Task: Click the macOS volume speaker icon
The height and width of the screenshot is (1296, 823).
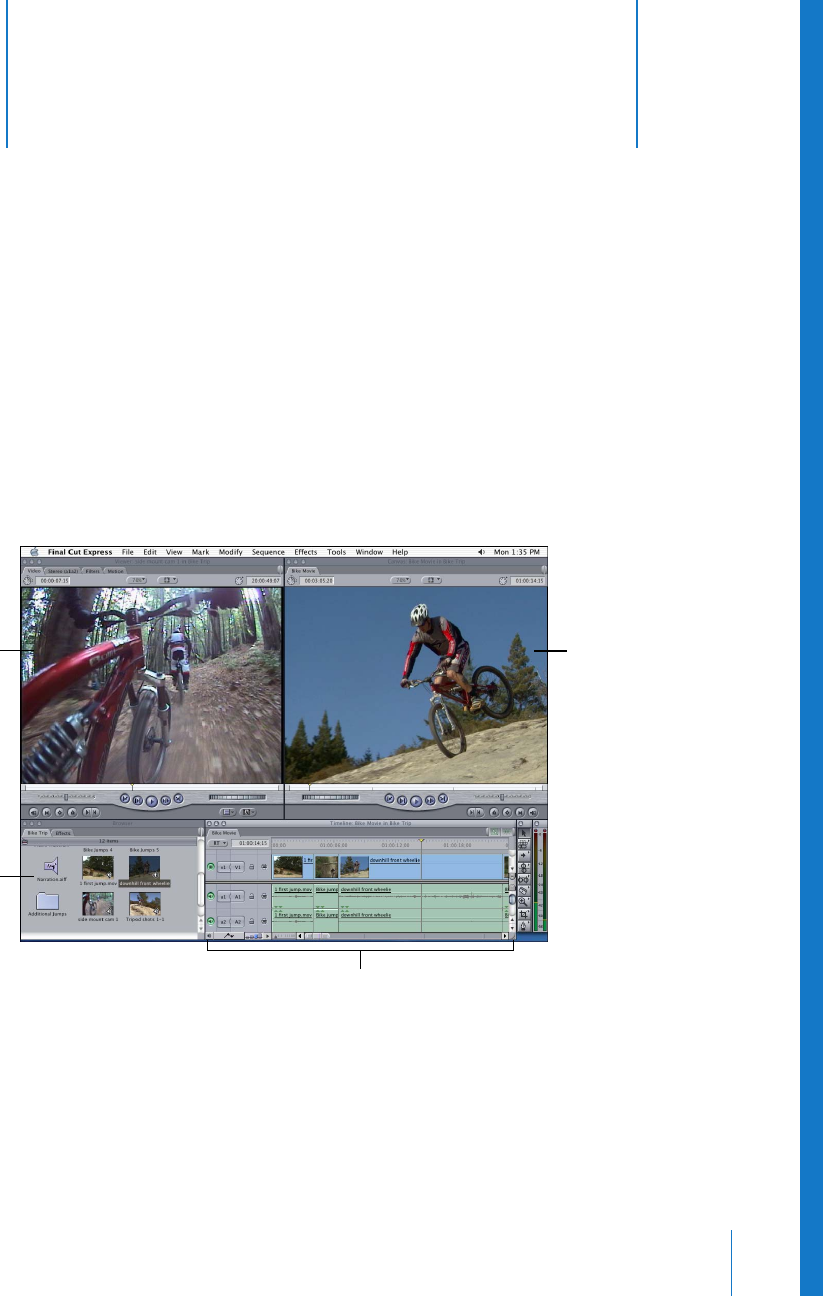Action: coord(481,552)
